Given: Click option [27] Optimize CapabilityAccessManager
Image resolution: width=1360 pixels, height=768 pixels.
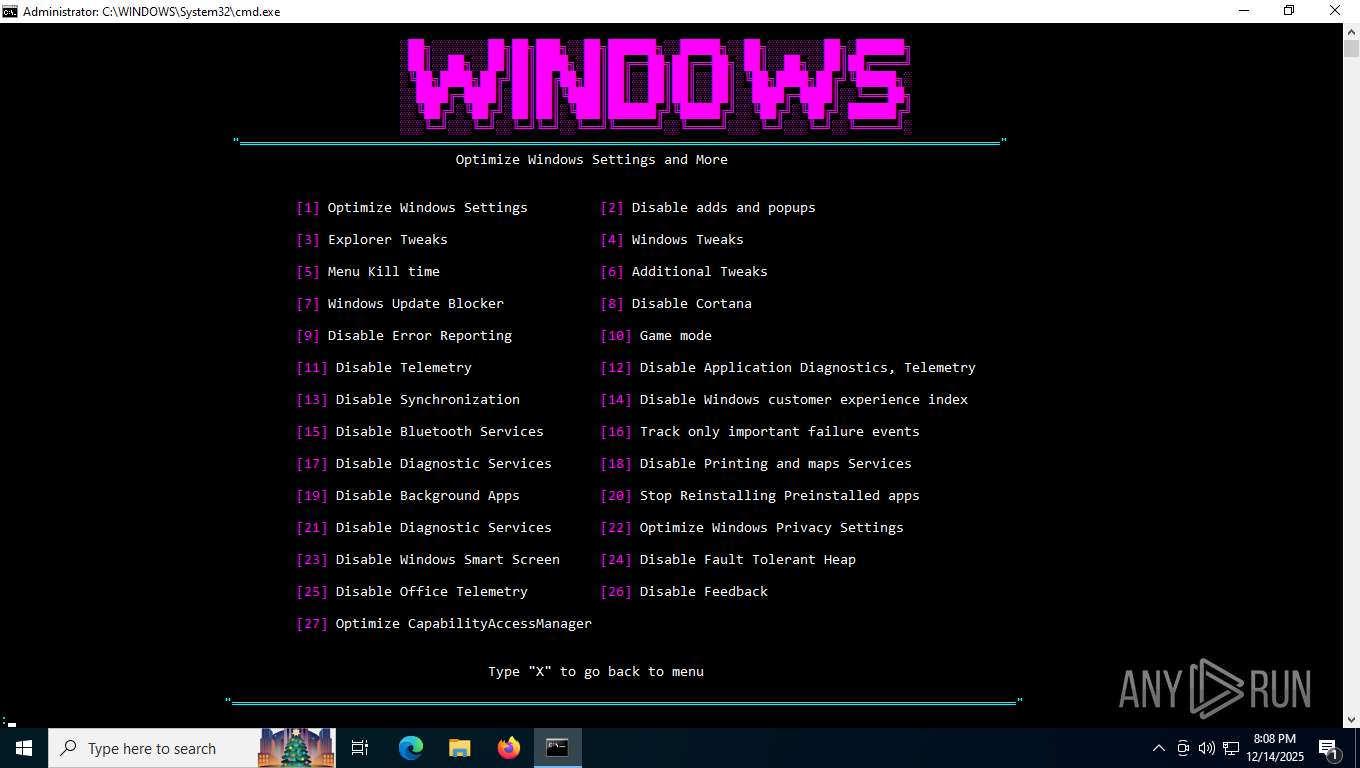Looking at the screenshot, I should pyautogui.click(x=444, y=624).
